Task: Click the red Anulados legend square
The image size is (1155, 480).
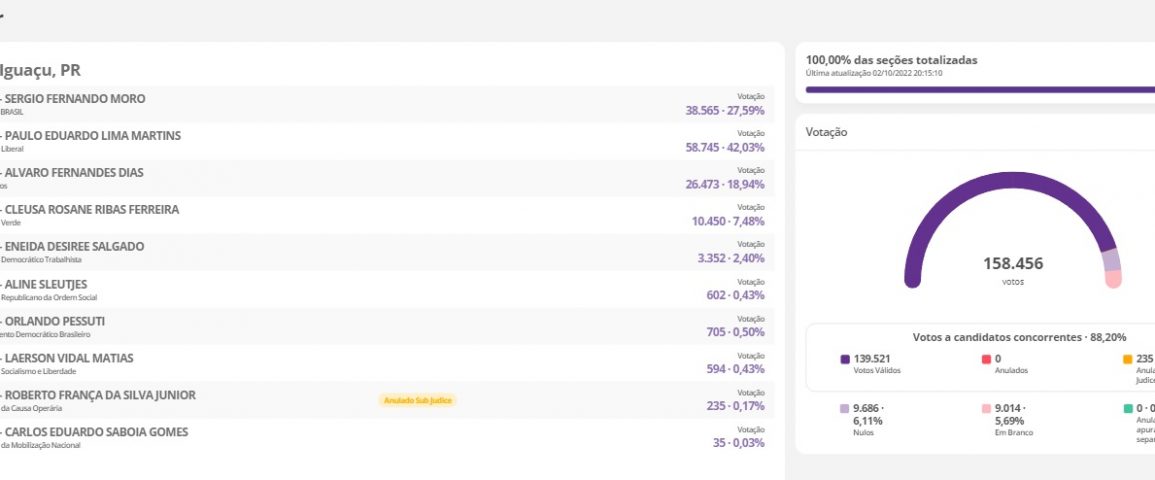Action: 986,359
